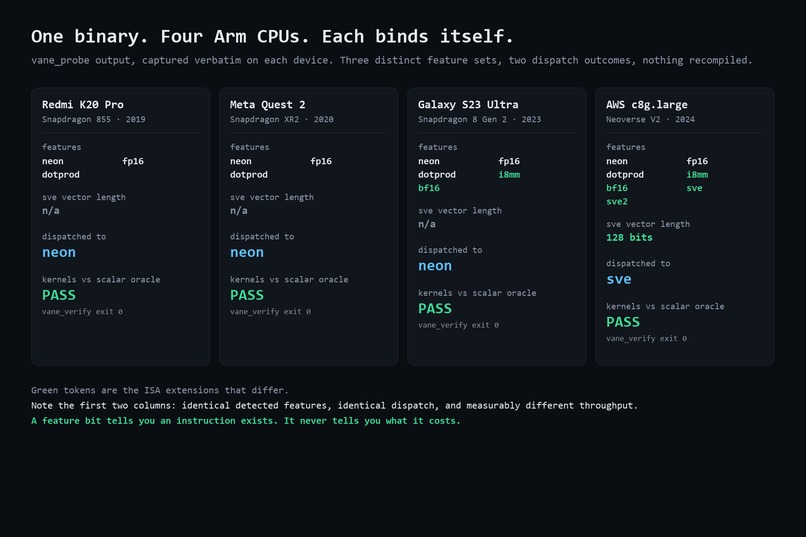Click 'n/a' vector length in Redmi card
This screenshot has height=537, width=806.
[x=50, y=211]
